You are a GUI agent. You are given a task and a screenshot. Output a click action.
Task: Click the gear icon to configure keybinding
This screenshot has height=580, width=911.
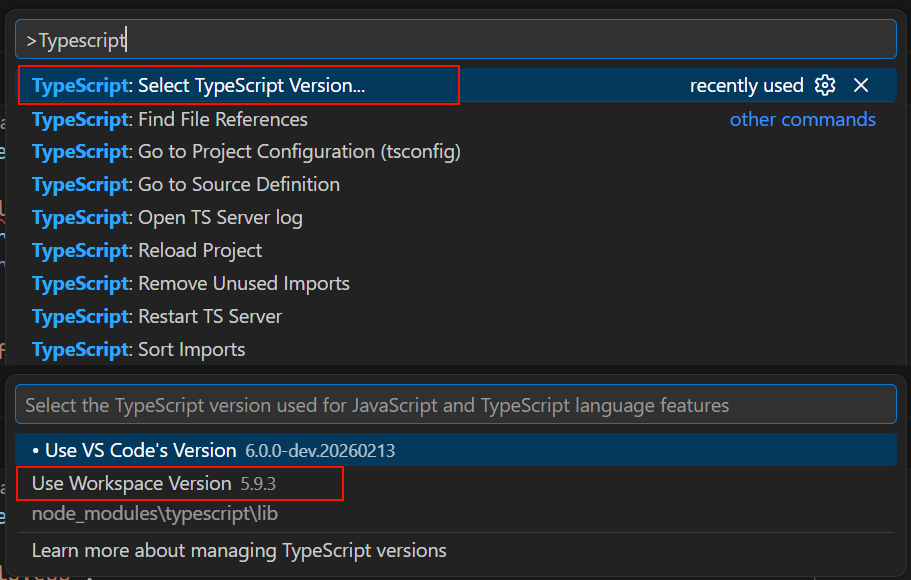825,85
